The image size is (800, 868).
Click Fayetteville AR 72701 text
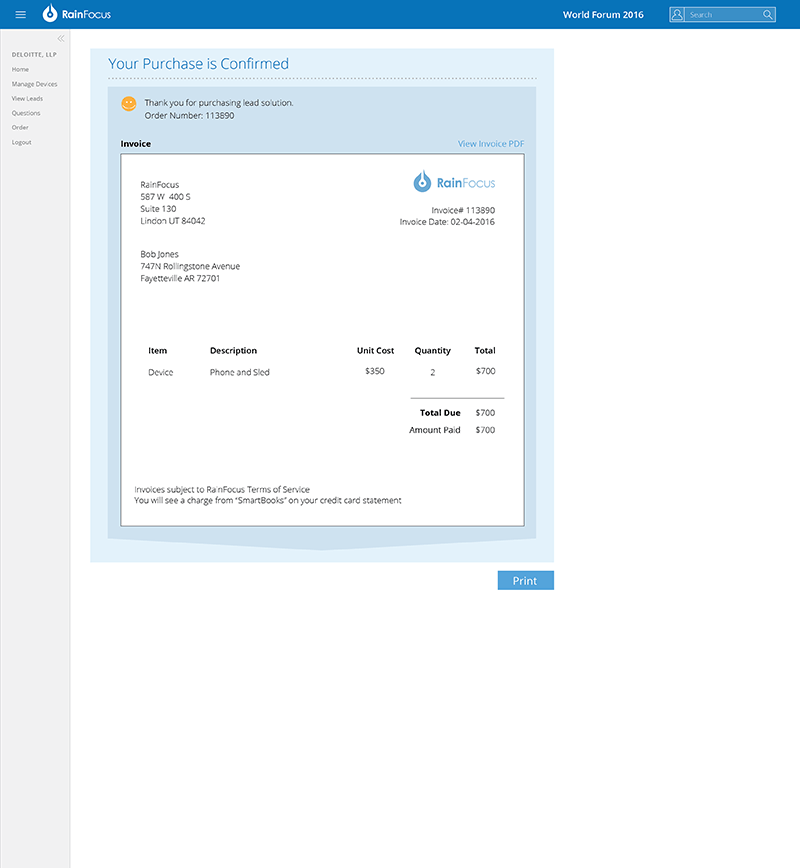[x=180, y=278]
